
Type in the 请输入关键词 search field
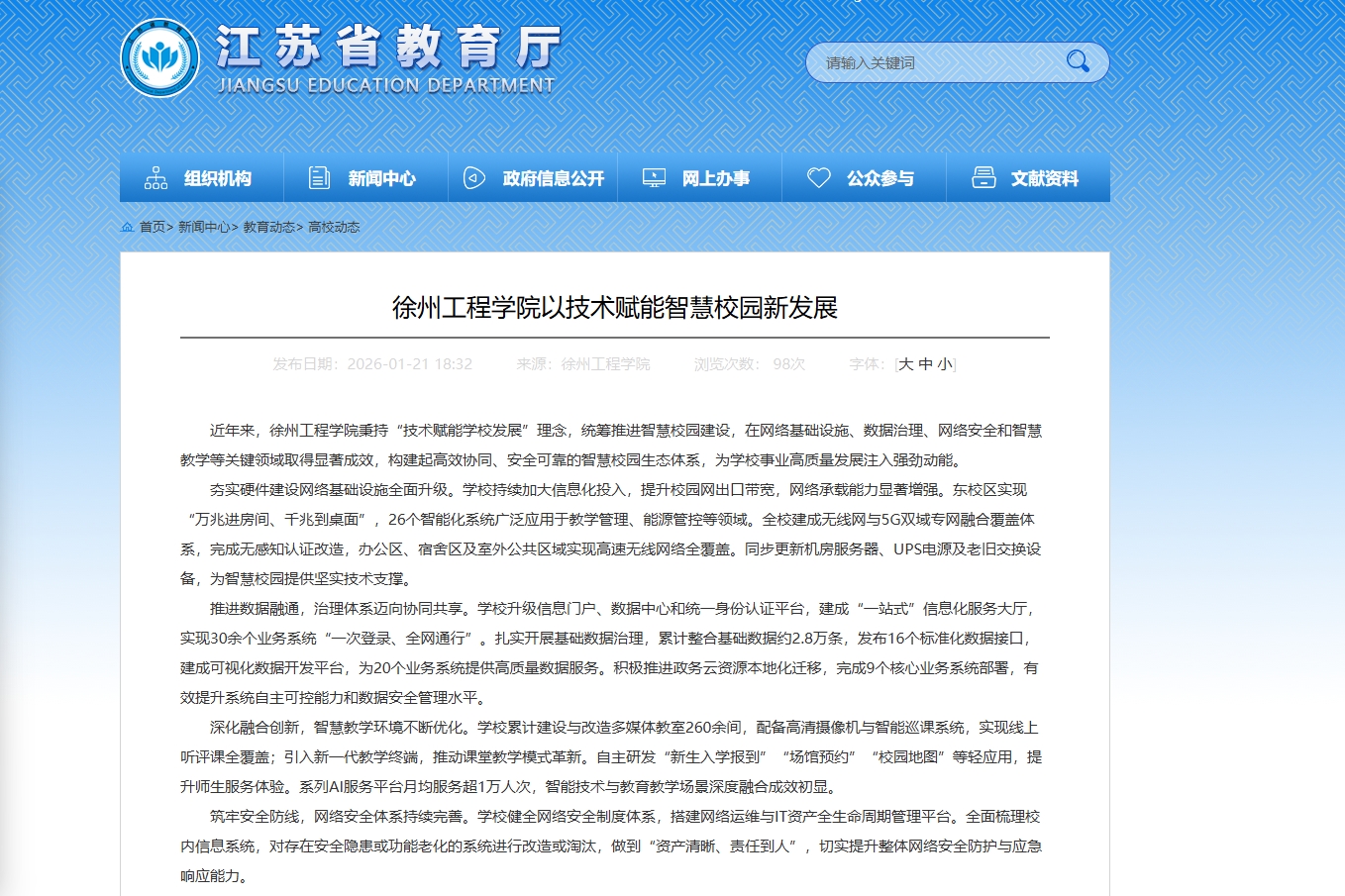tap(936, 63)
